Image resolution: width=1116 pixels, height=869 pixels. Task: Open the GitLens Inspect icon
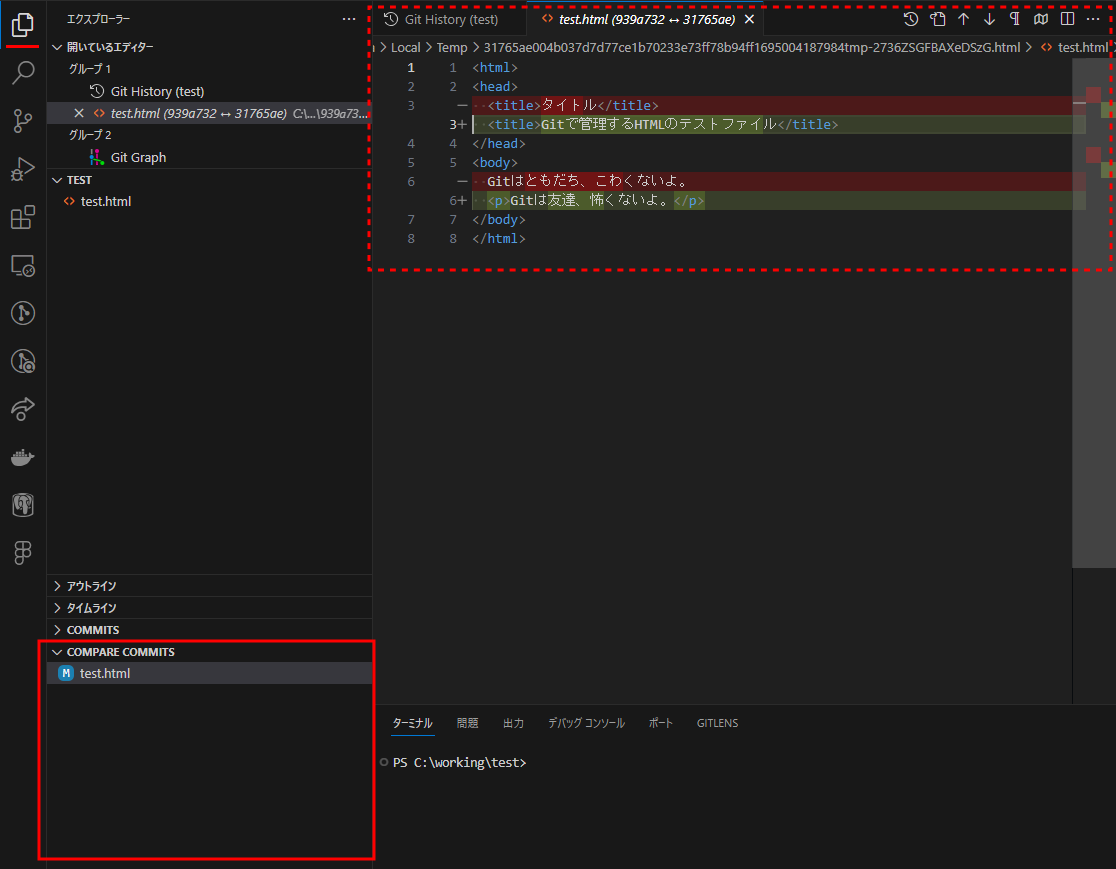23,362
